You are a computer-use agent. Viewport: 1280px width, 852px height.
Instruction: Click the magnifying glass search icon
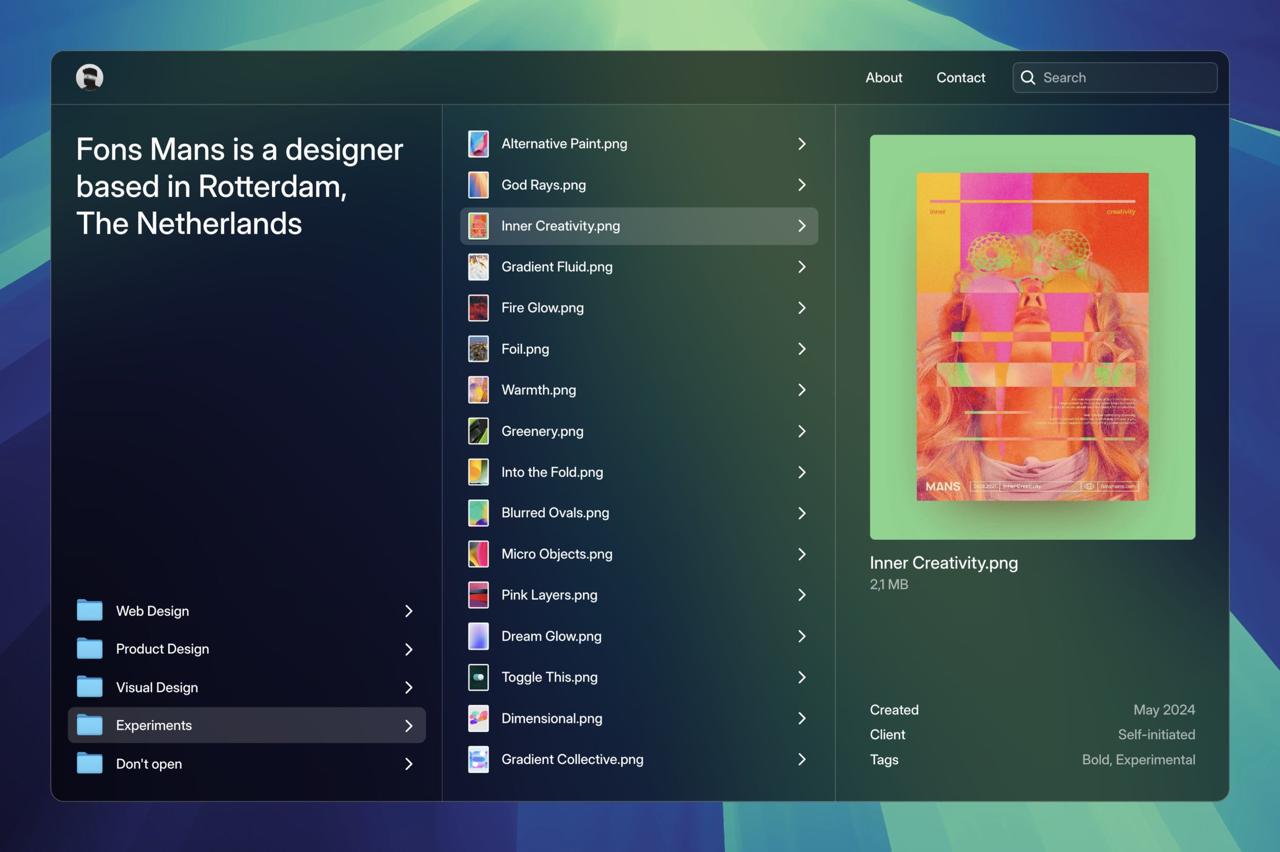tap(1028, 77)
